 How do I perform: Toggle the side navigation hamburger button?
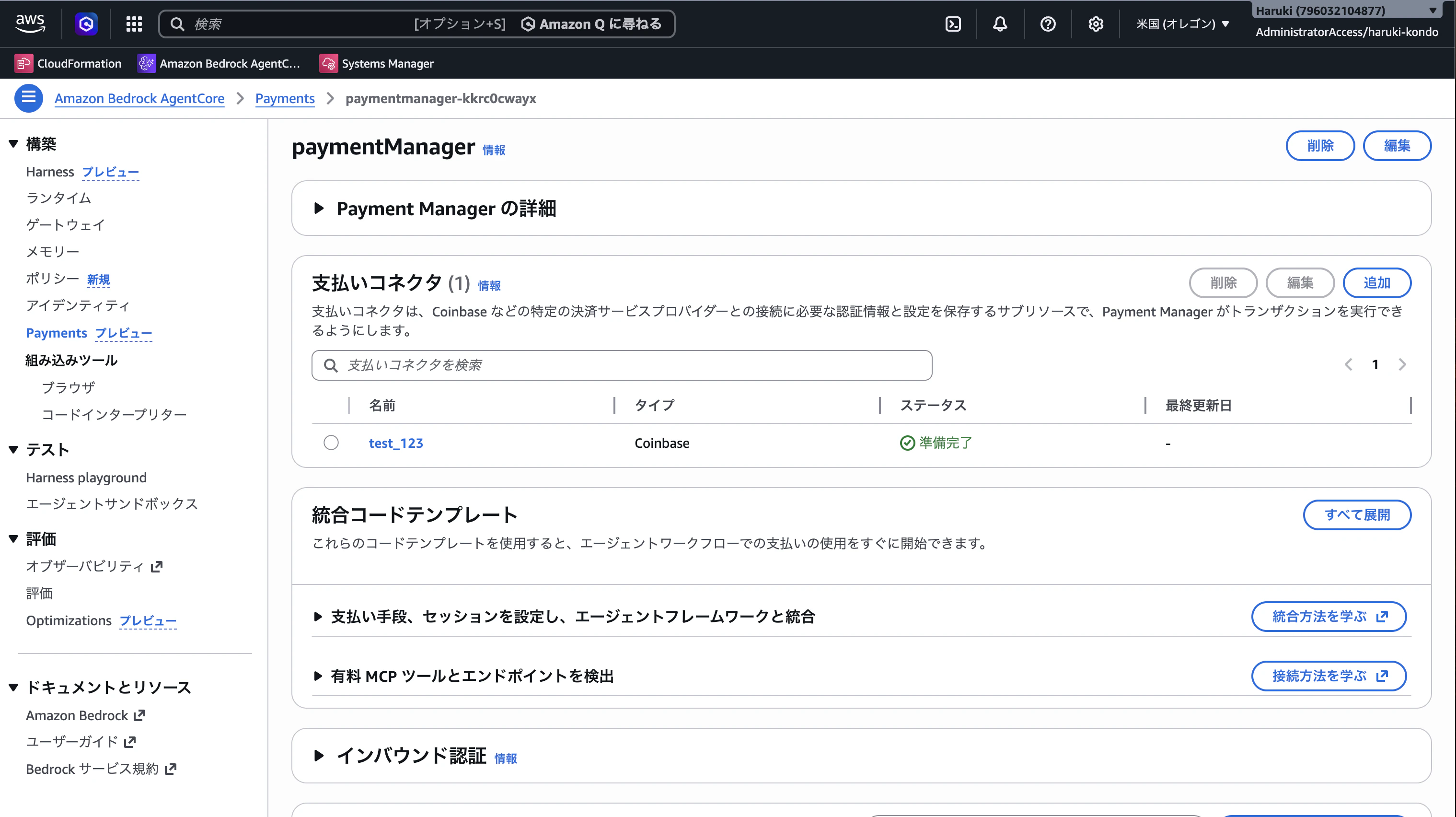(x=28, y=98)
